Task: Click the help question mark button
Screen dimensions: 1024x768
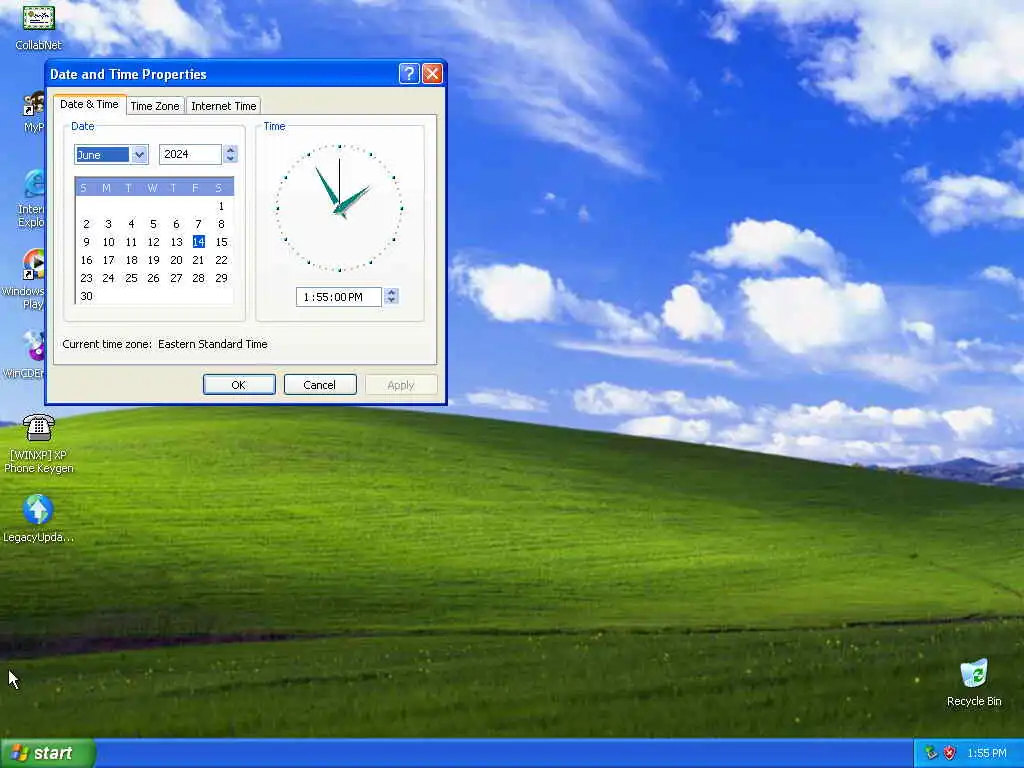Action: point(409,74)
